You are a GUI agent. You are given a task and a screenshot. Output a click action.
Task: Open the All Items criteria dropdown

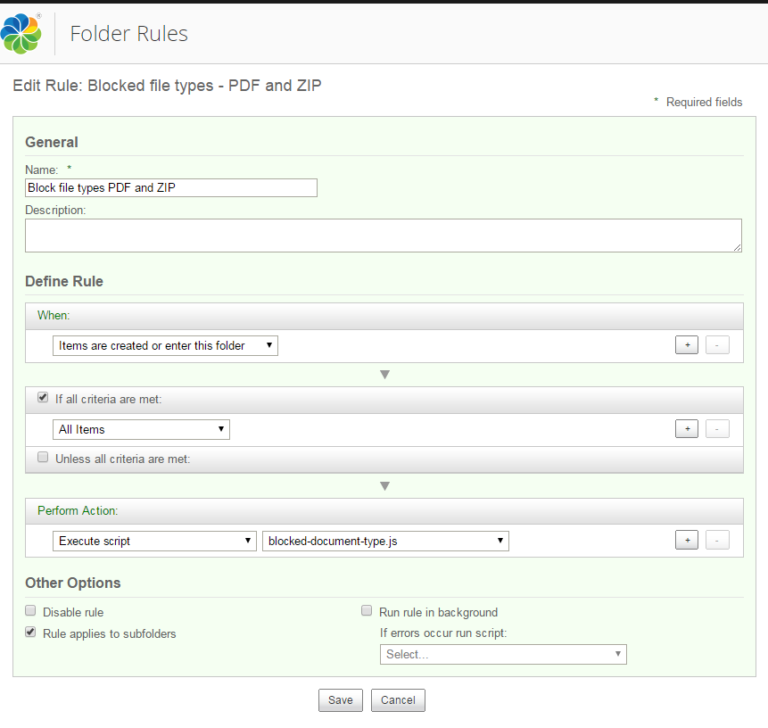141,429
